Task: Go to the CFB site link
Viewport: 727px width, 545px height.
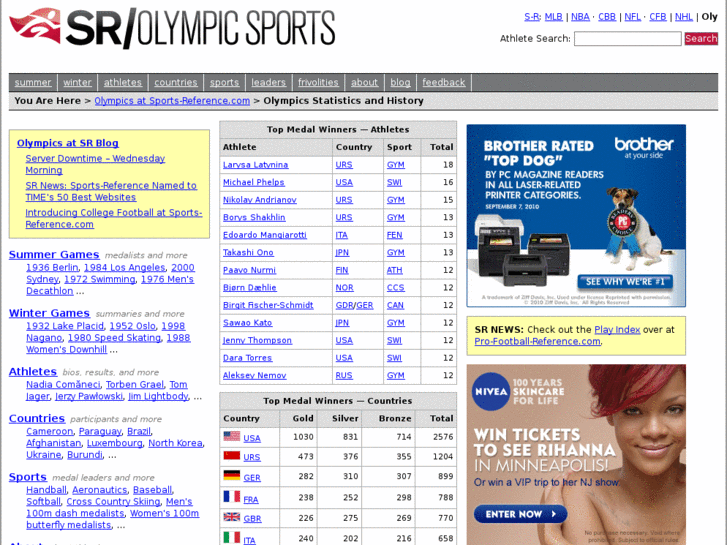Action: click(657, 17)
